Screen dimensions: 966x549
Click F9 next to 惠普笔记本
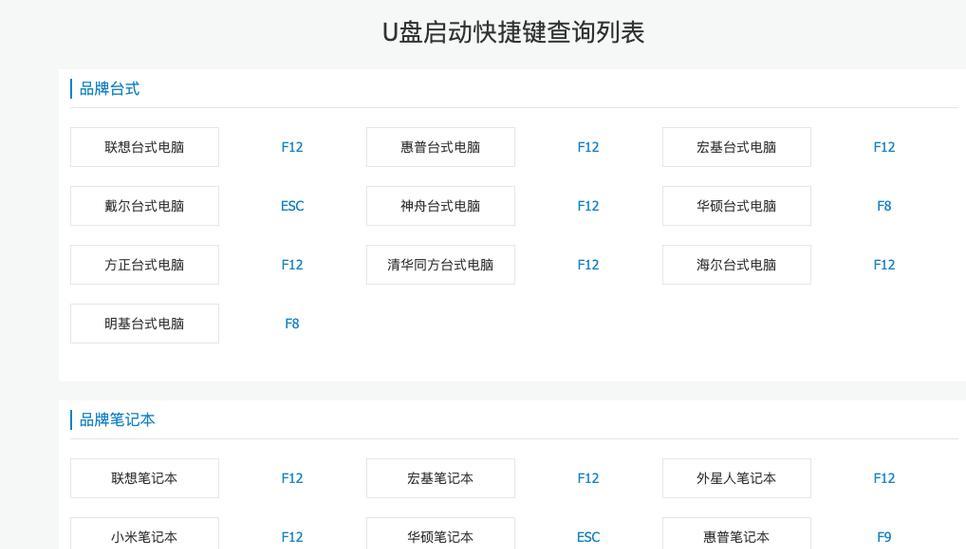pos(884,537)
